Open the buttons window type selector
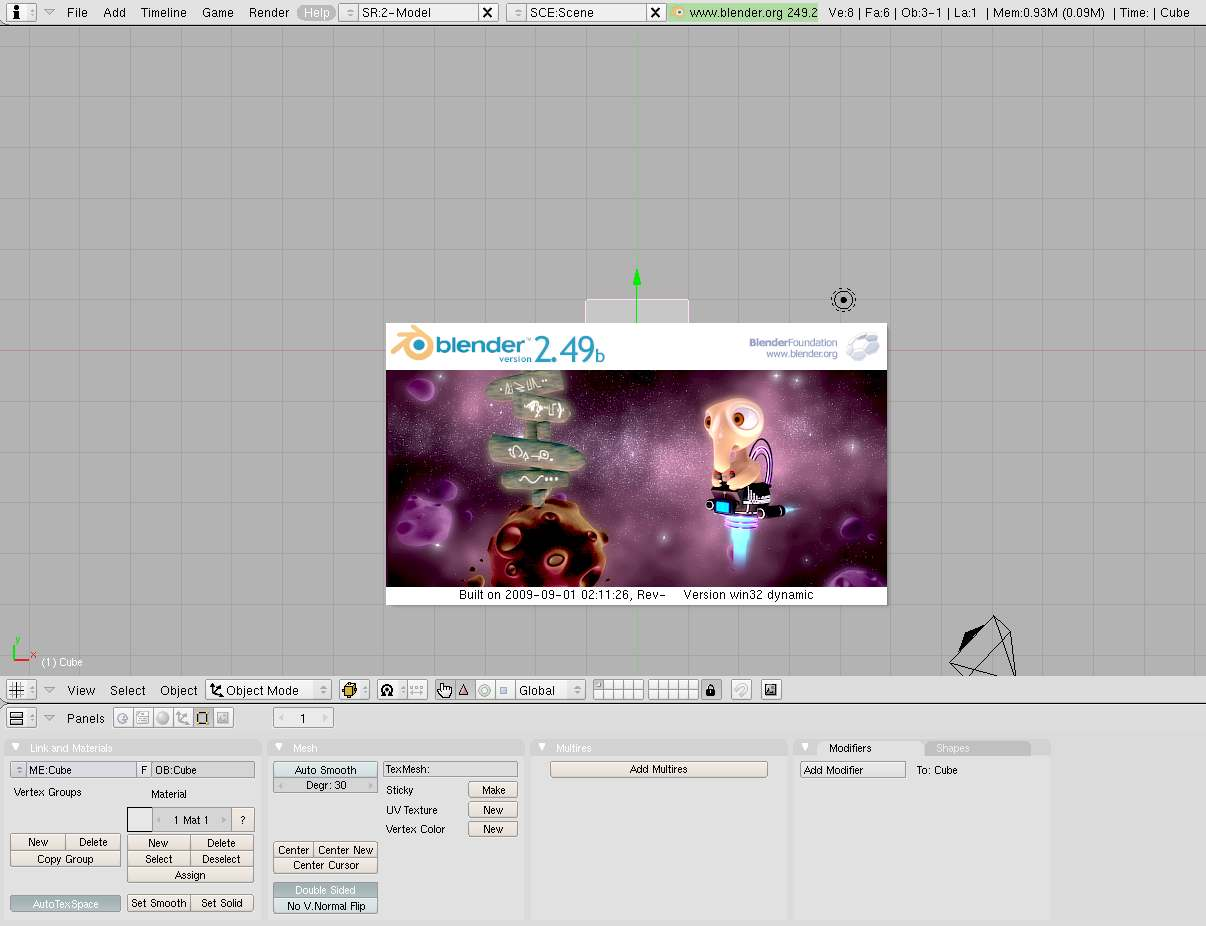The image size is (1206, 926). tap(21, 718)
